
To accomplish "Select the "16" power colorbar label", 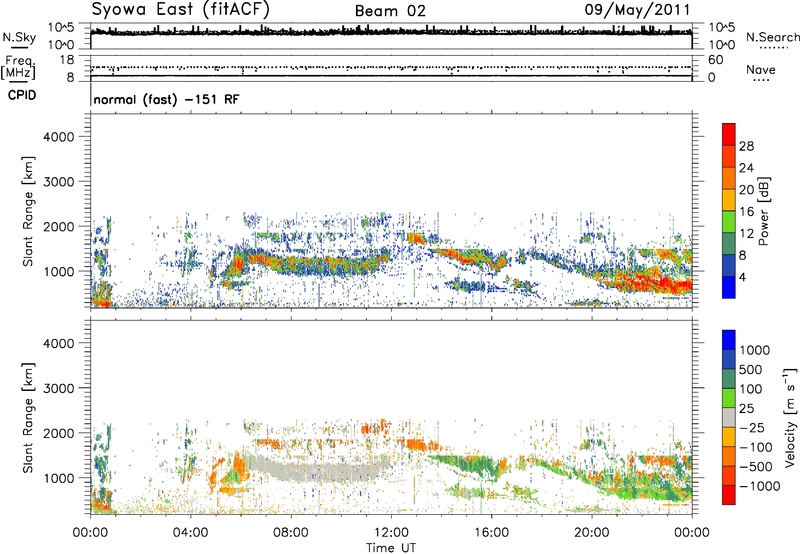I will [746, 212].
